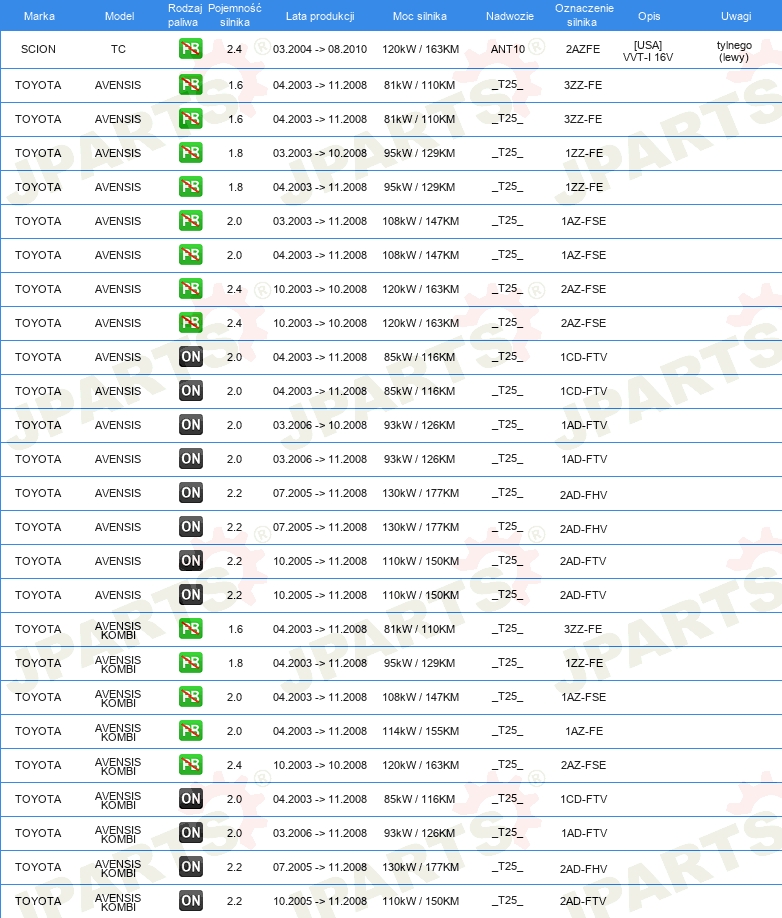The height and width of the screenshot is (918, 782).
Task: Click petrol icon for Avensis 2.0 03.2003 -> 11.2008
Action: (x=191, y=221)
